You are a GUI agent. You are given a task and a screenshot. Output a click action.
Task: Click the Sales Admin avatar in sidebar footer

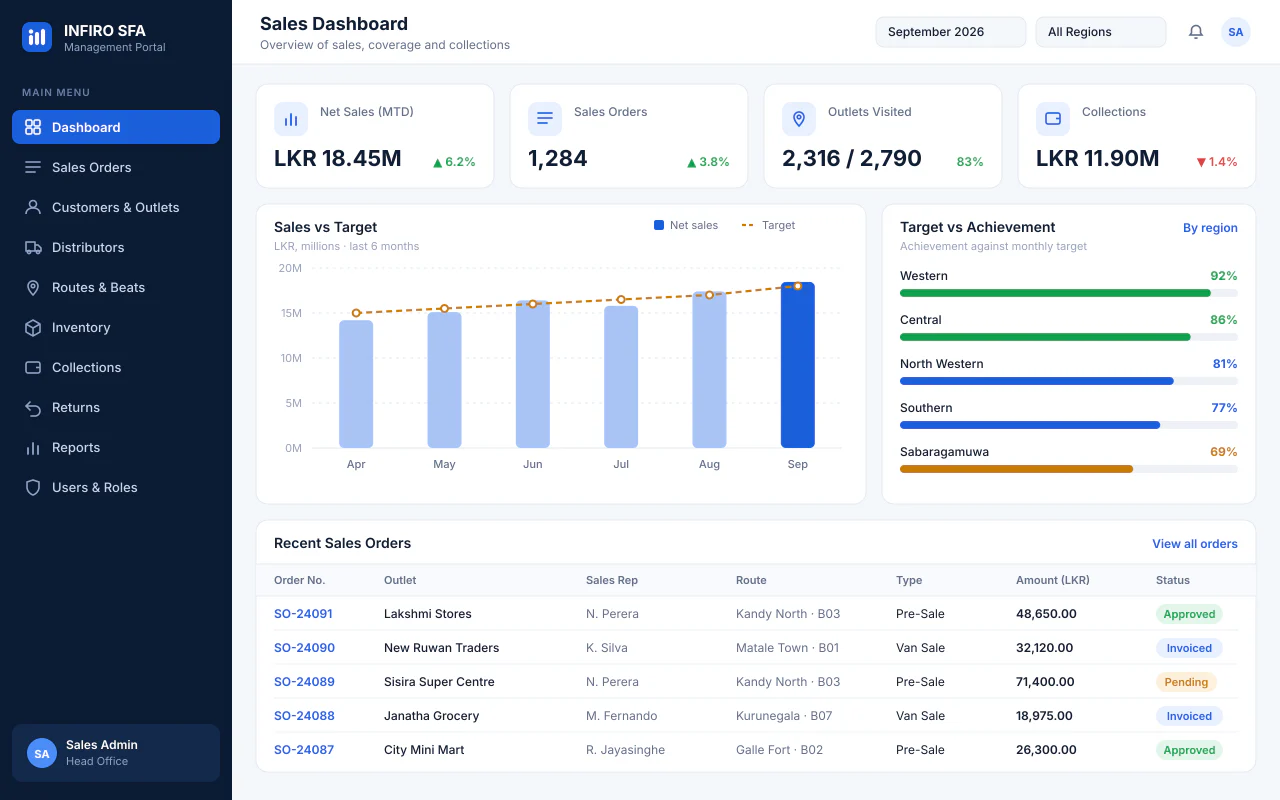(42, 753)
